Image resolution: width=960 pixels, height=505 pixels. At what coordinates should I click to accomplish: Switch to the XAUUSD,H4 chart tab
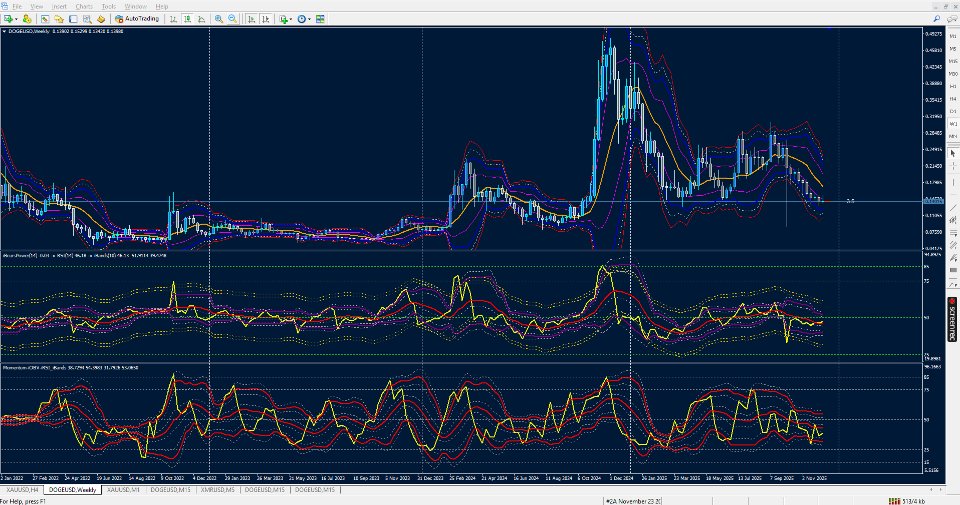pos(21,490)
